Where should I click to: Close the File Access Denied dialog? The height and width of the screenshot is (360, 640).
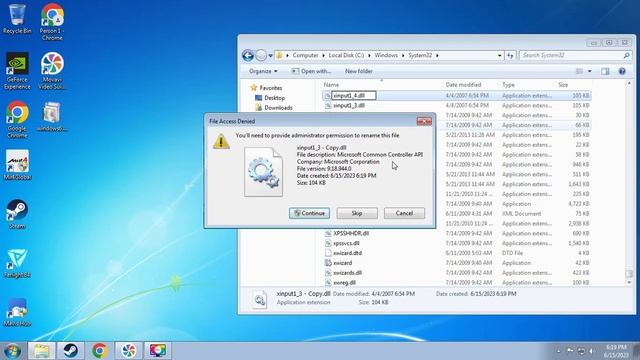424,121
